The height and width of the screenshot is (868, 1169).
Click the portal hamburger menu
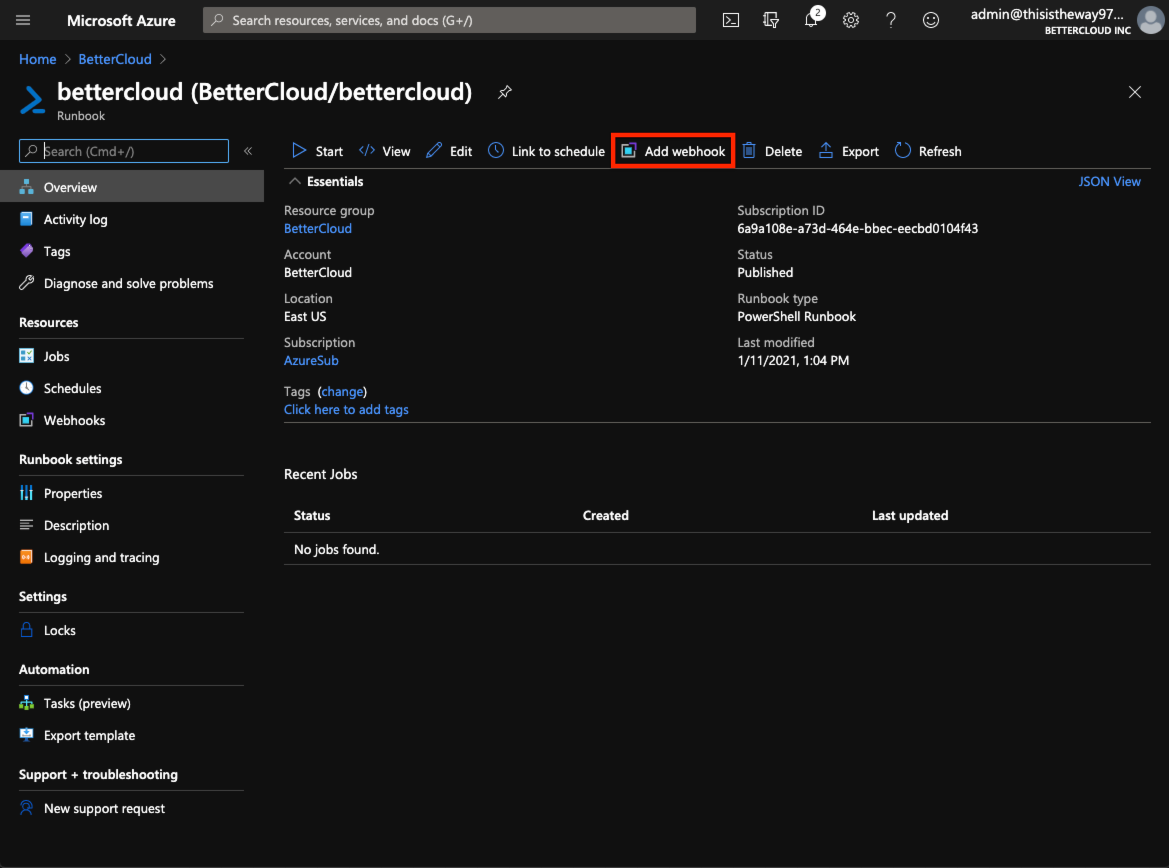click(24, 20)
